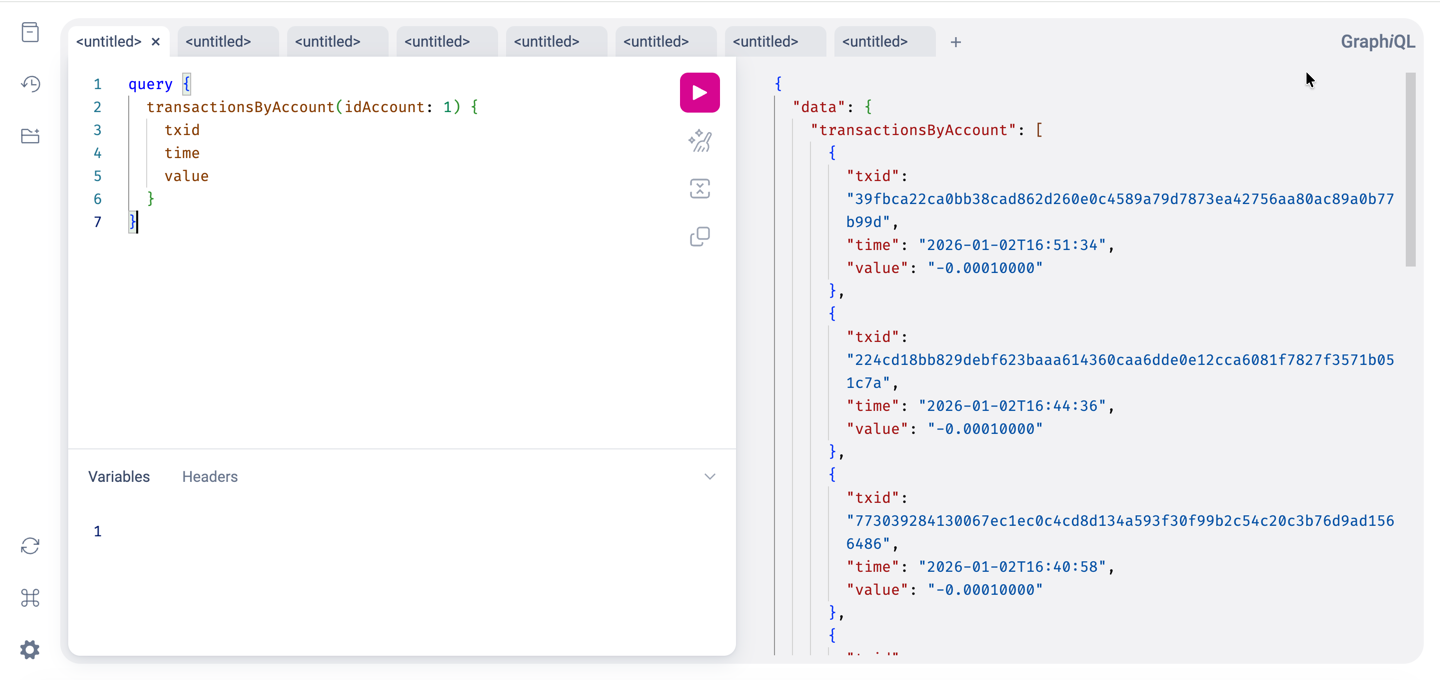The width and height of the screenshot is (1440, 680).
Task: Collapse the Variables editor with the chevron
Action: tap(710, 476)
